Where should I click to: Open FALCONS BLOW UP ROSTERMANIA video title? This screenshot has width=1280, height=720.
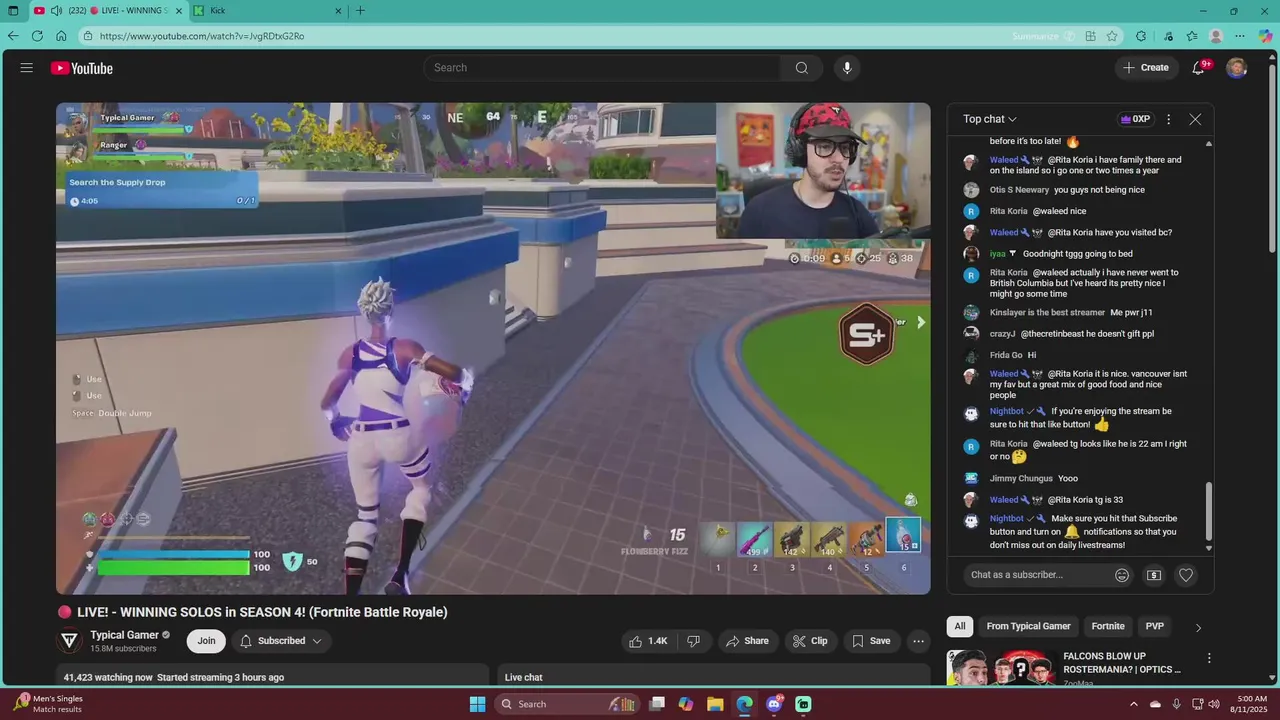[x=1122, y=663]
